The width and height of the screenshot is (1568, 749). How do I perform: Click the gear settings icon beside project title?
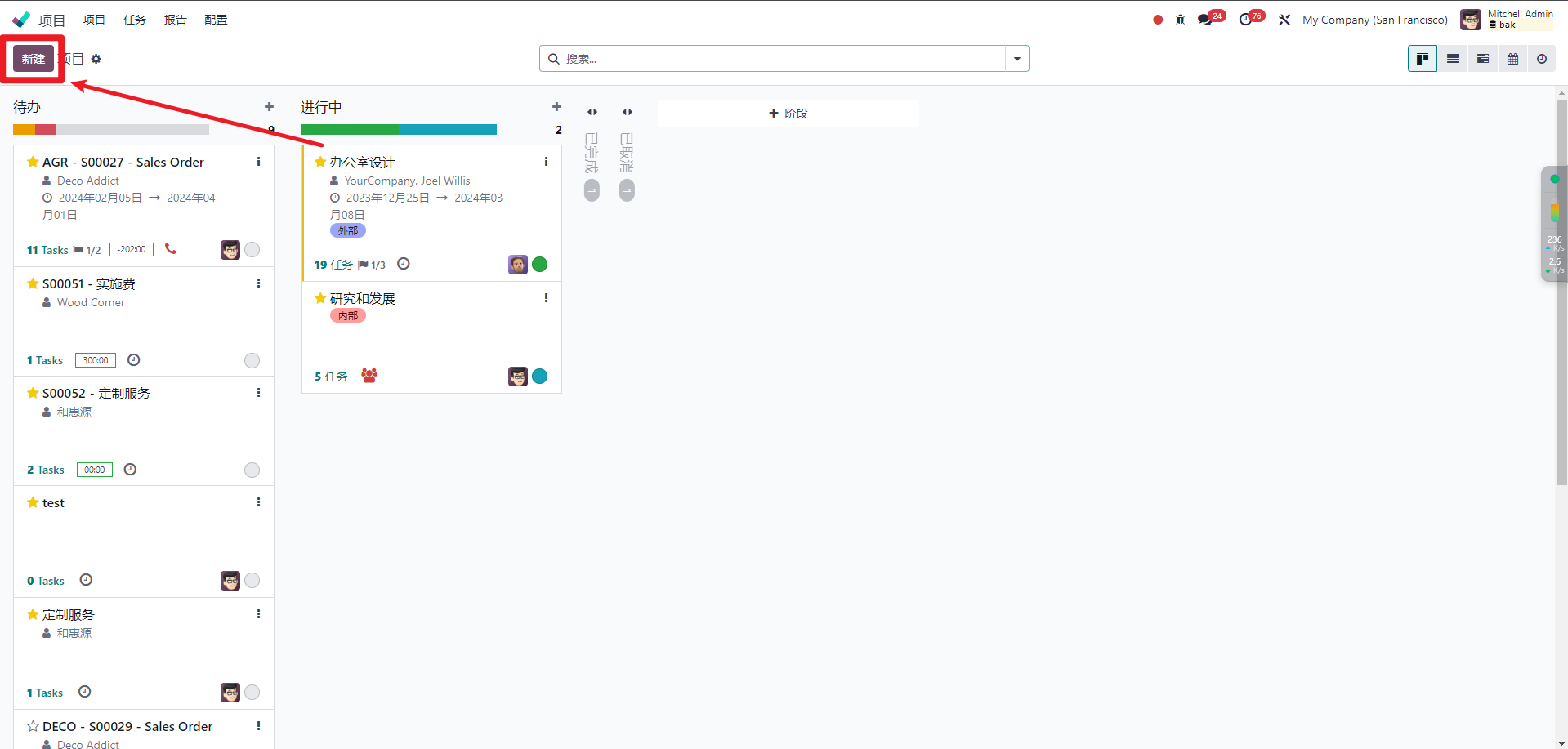(x=96, y=59)
